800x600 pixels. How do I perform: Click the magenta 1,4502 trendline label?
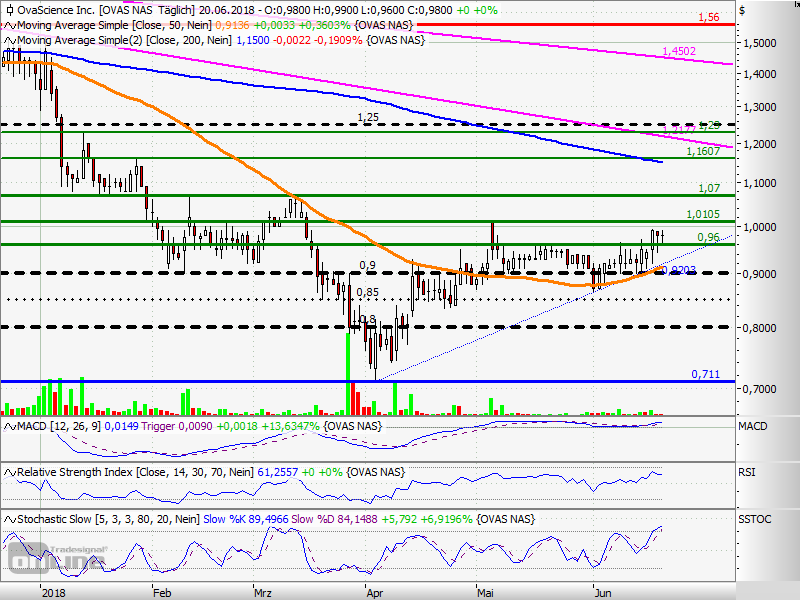click(679, 50)
